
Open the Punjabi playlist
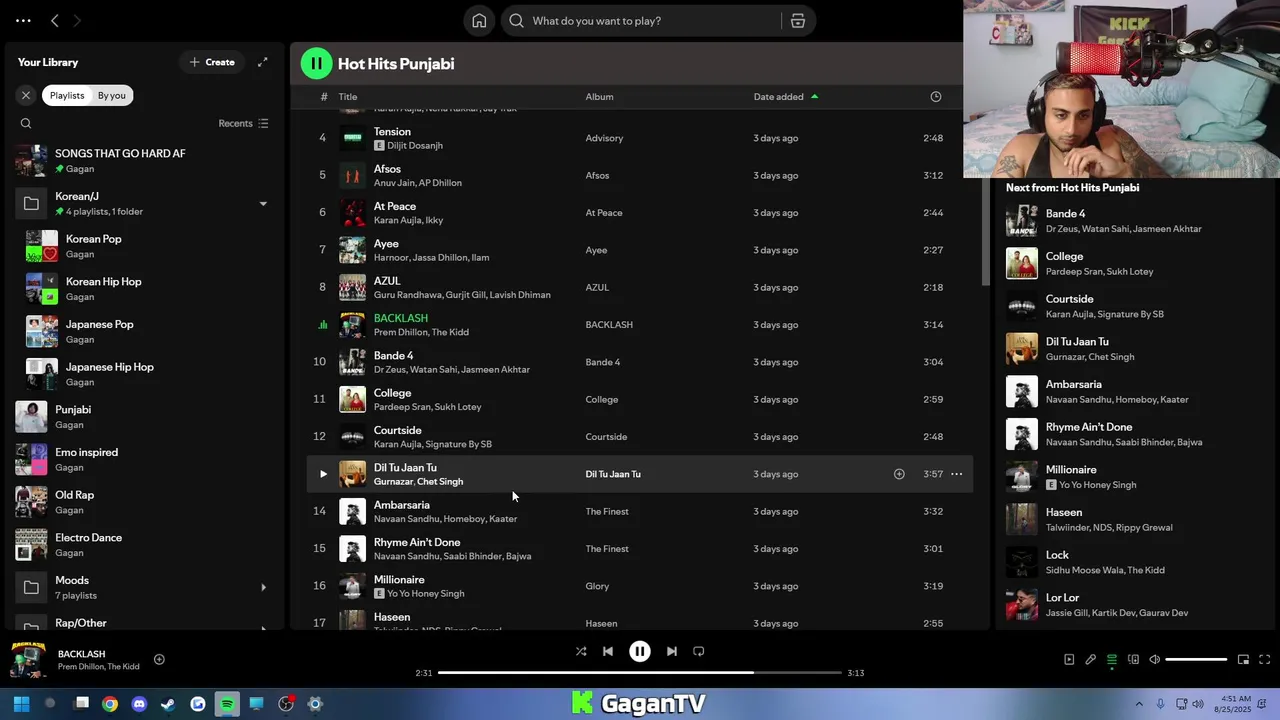[144, 417]
